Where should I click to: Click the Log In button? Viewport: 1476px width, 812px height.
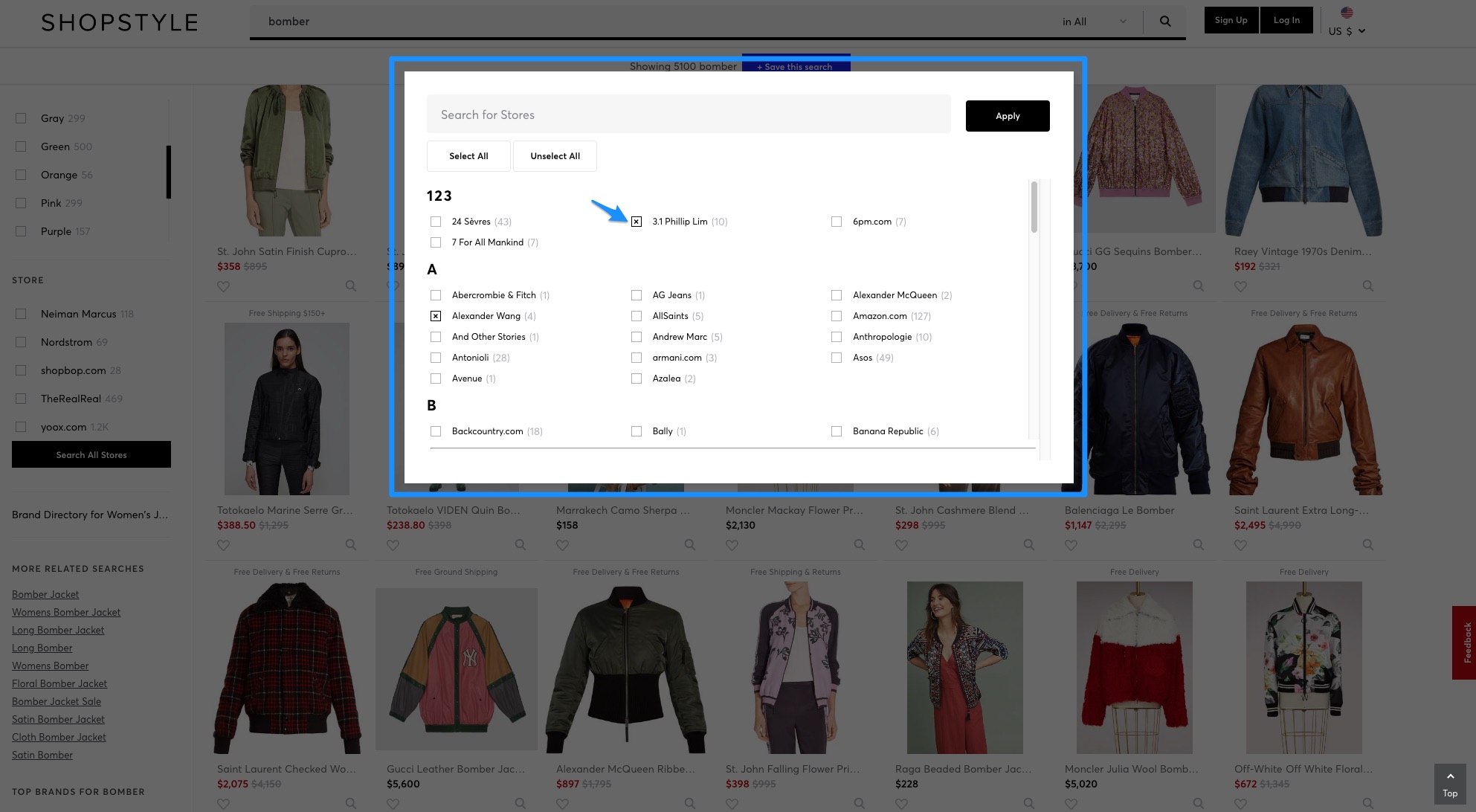1286,20
